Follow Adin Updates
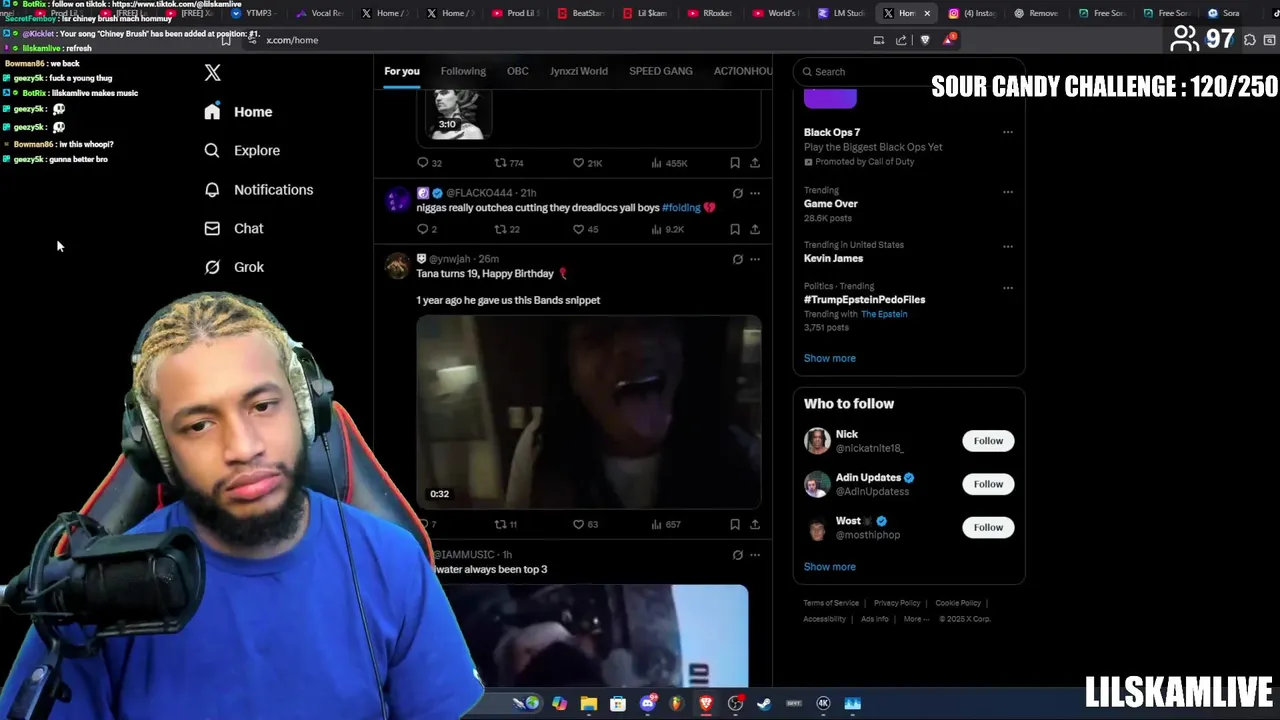This screenshot has height=720, width=1280. (988, 484)
